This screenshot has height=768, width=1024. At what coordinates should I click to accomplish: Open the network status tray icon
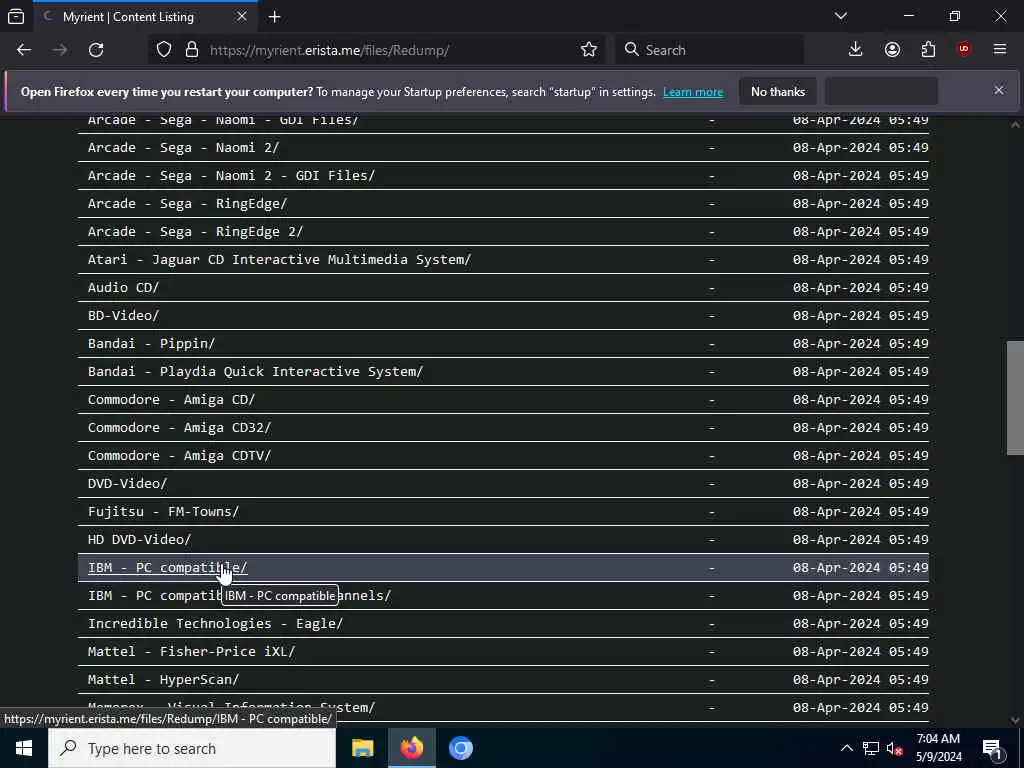pyautogui.click(x=871, y=748)
